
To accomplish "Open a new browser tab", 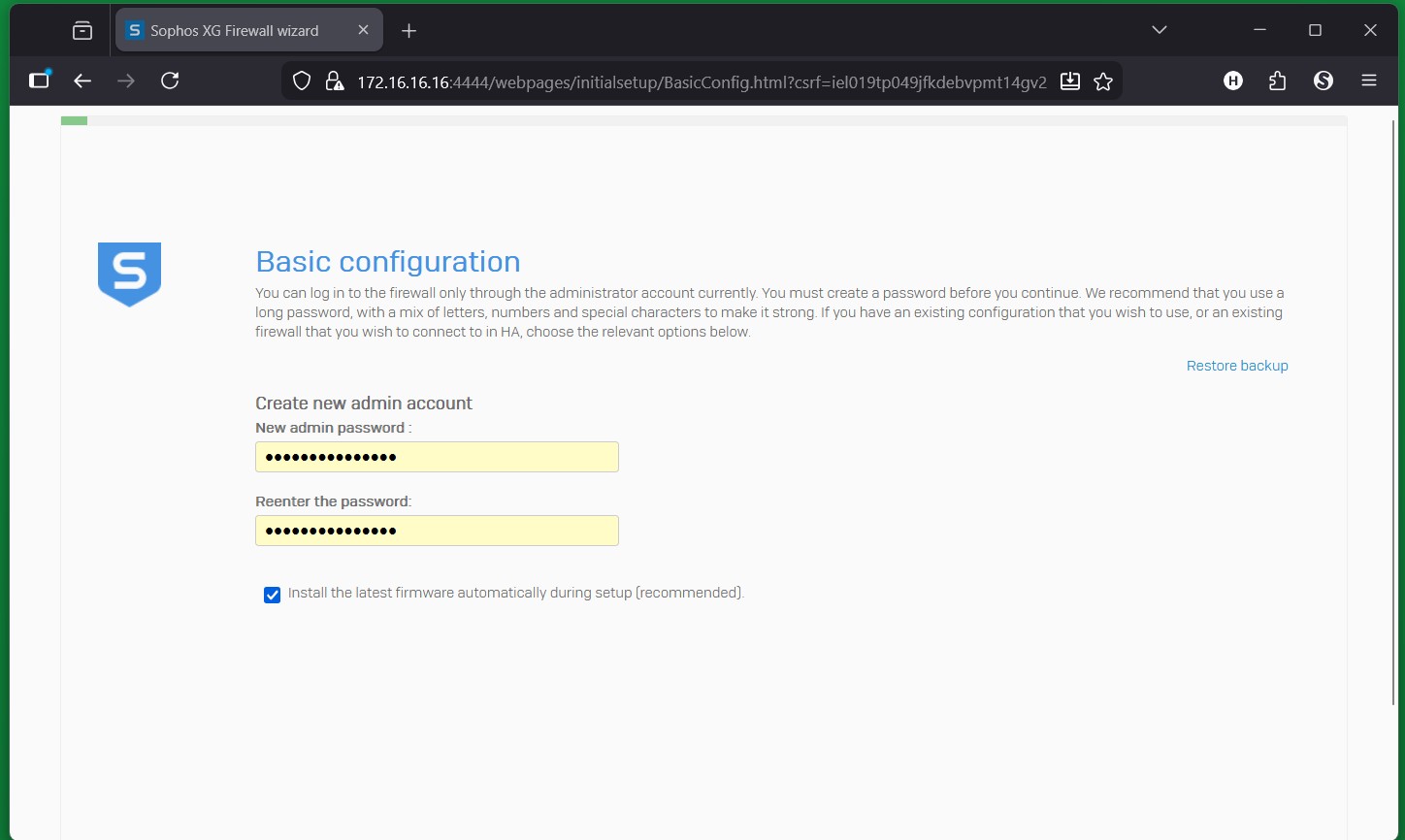I will tap(408, 31).
